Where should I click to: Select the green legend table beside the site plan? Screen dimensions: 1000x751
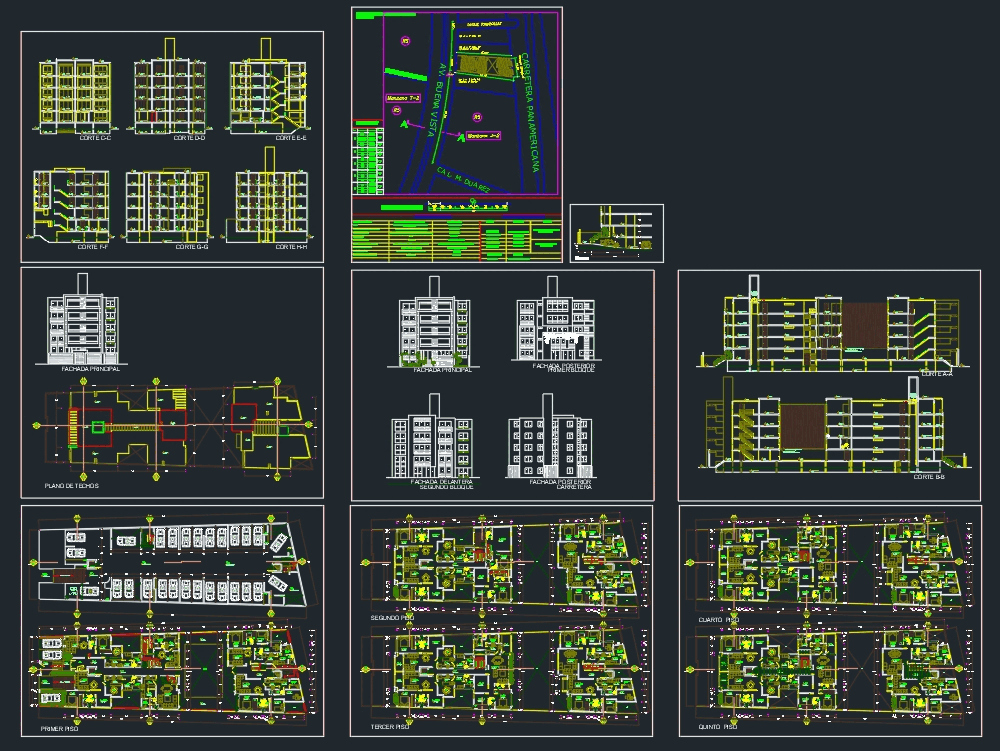(x=368, y=160)
